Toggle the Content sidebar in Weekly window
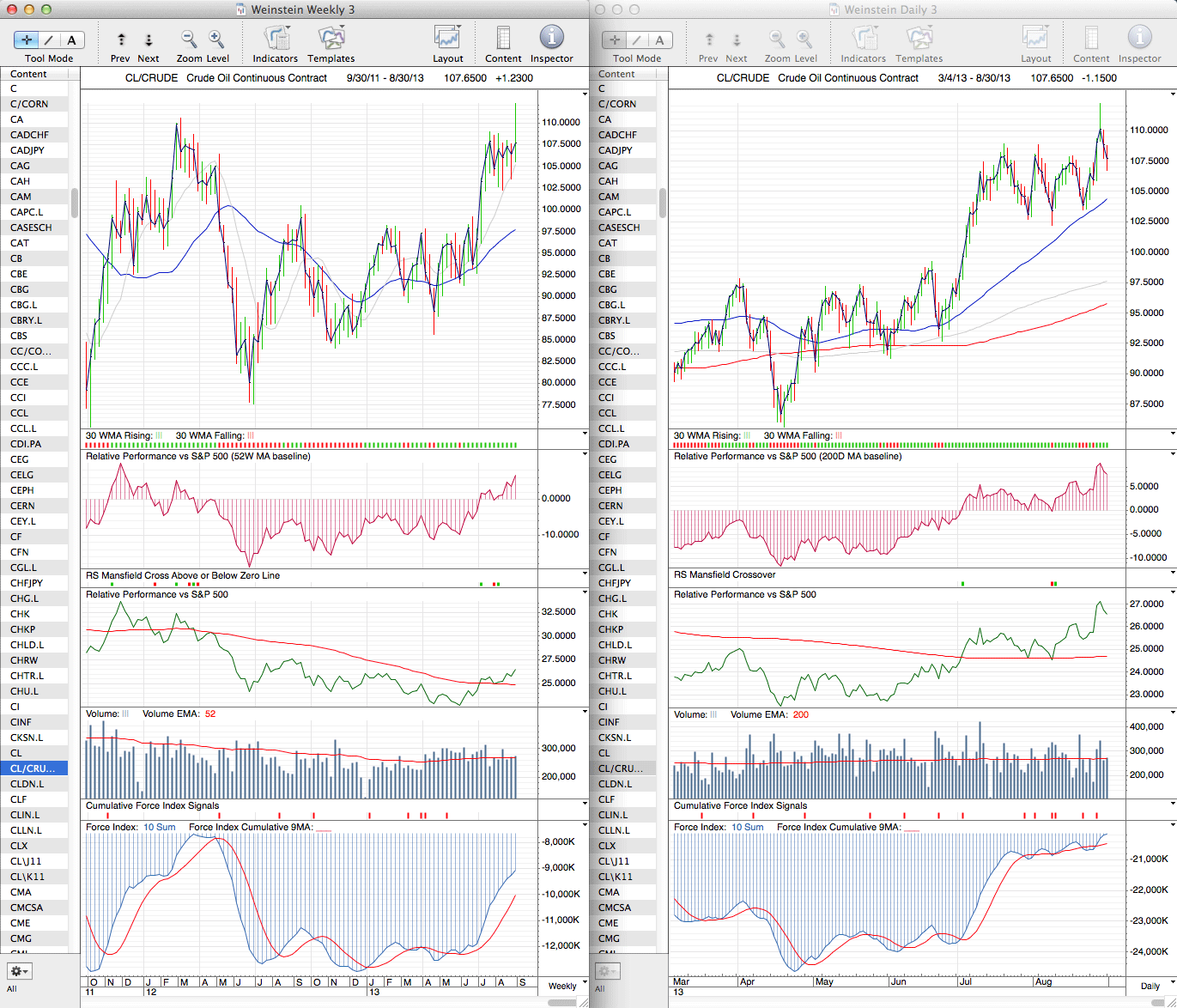 click(503, 39)
